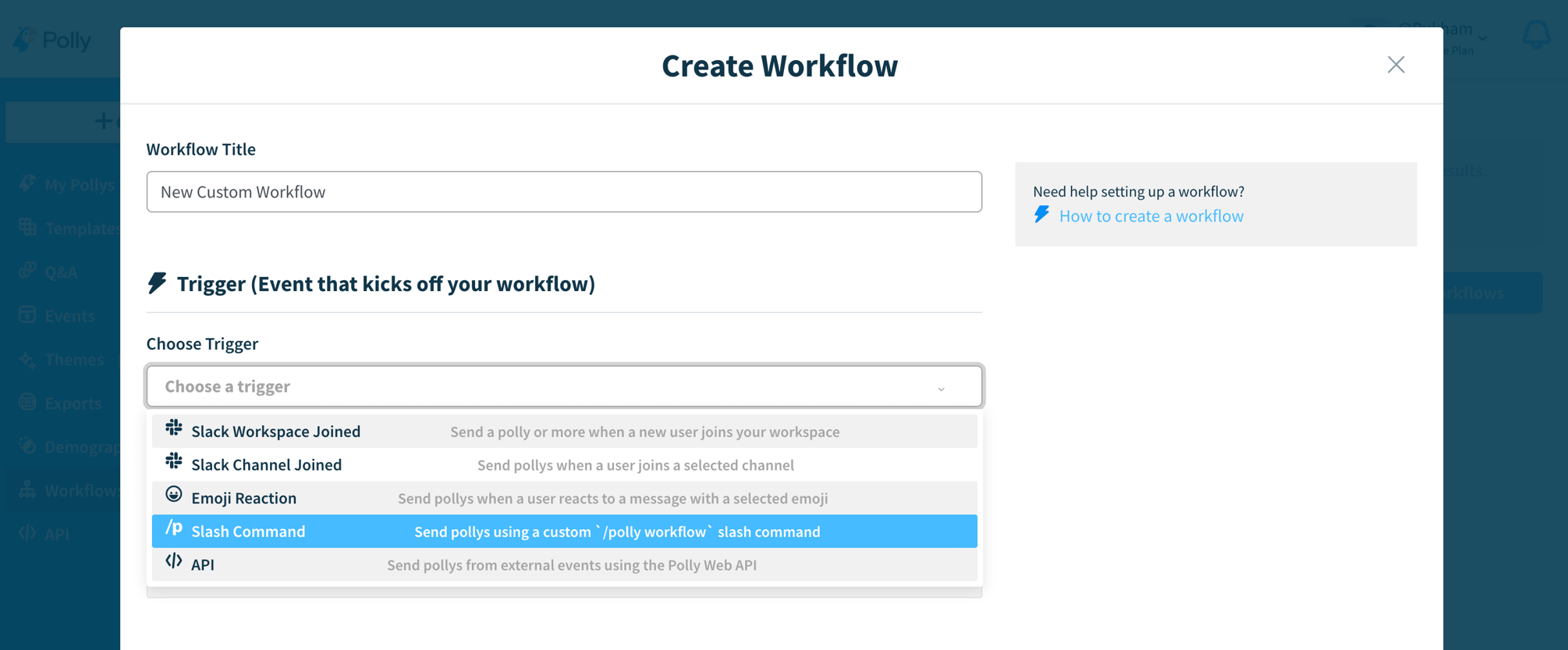Viewport: 1568px width, 650px height.
Task: Open My Pollys in the background sidebar
Action: (x=68, y=185)
